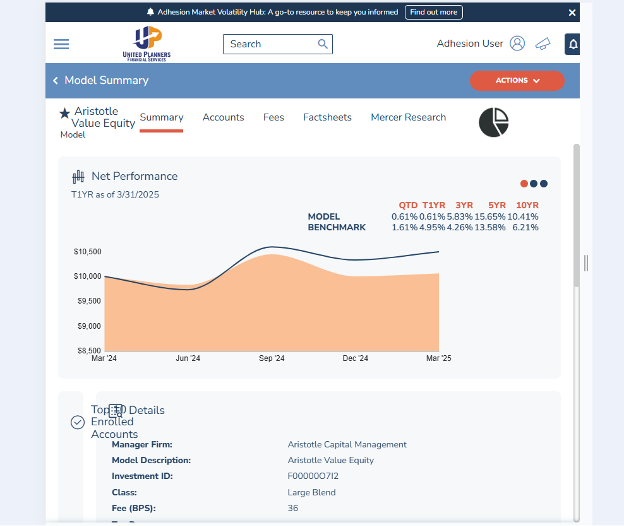Click the search magnifier icon
The height and width of the screenshot is (526, 624).
pos(322,44)
